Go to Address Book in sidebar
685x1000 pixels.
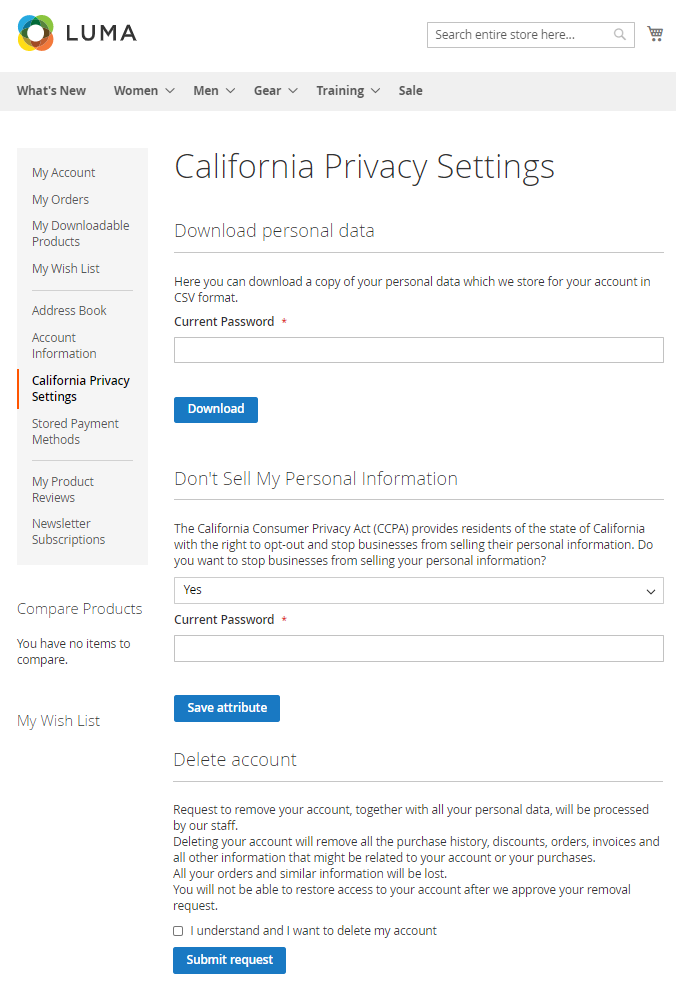pos(69,311)
